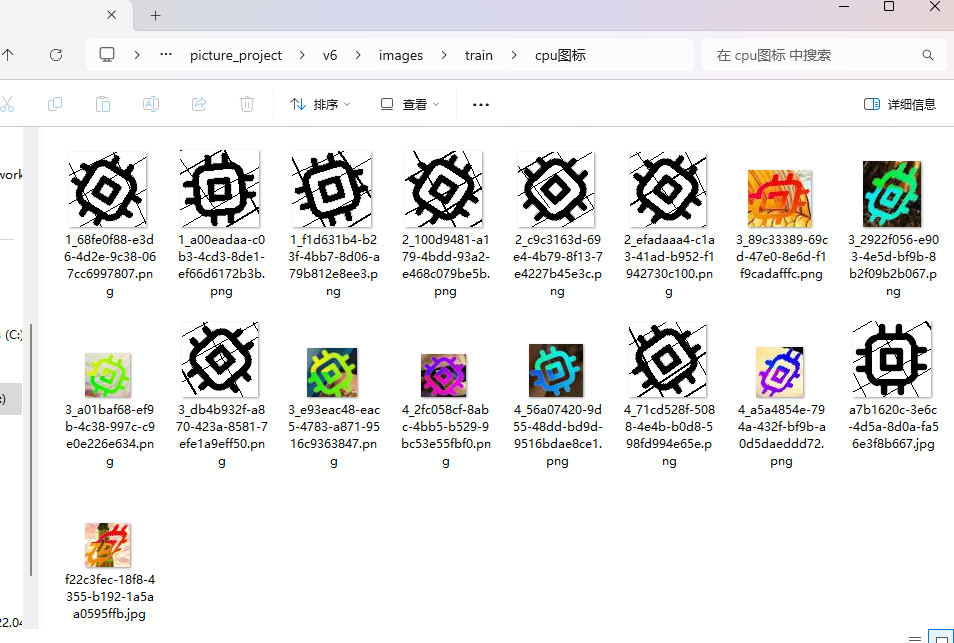
Task: Refresh the current folder view
Action: [56, 55]
